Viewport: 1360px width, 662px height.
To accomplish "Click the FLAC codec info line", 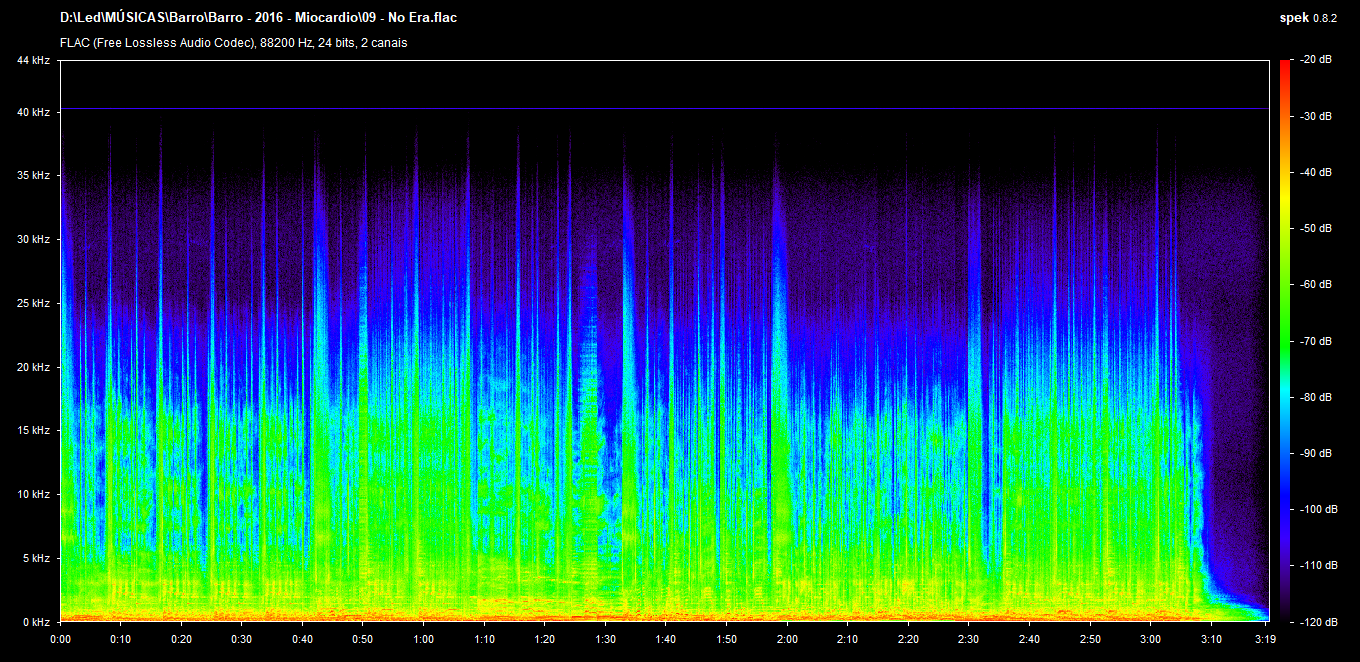I will point(233,43).
